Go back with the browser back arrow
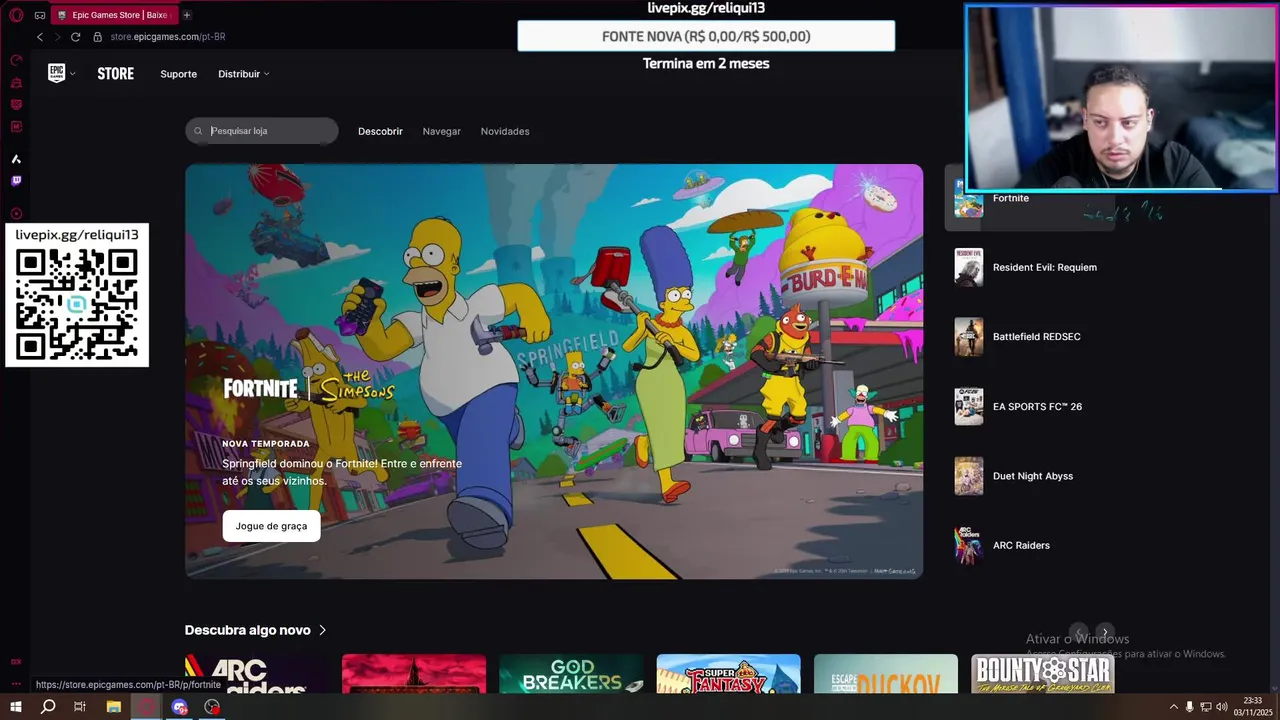The image size is (1280, 720). coord(40,37)
